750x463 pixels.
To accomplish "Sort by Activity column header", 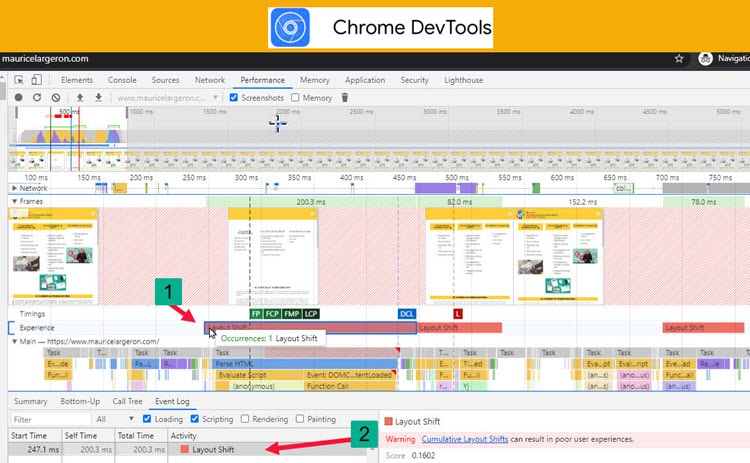I will pos(268,436).
